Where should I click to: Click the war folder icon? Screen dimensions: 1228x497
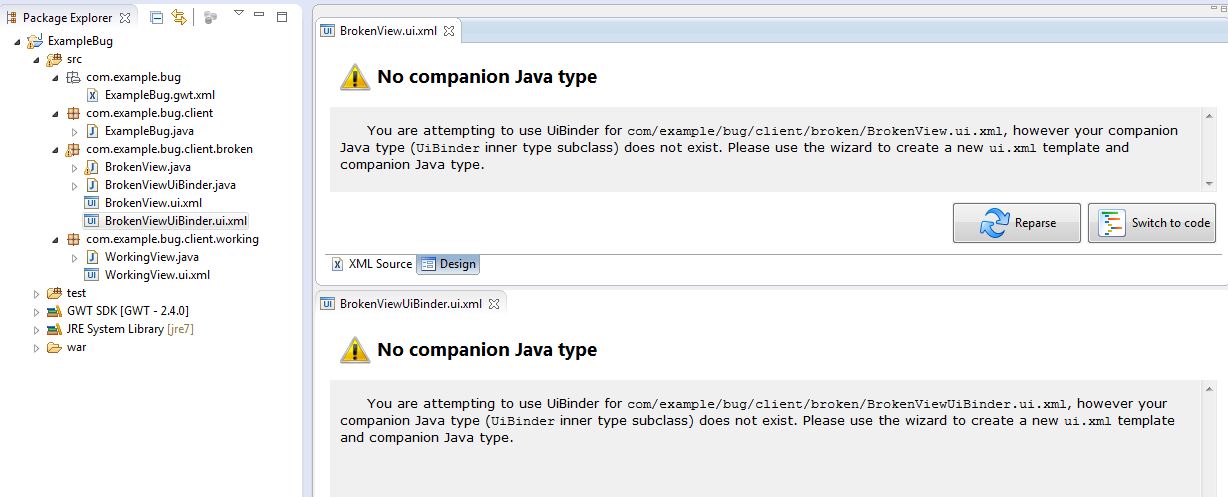[54, 347]
